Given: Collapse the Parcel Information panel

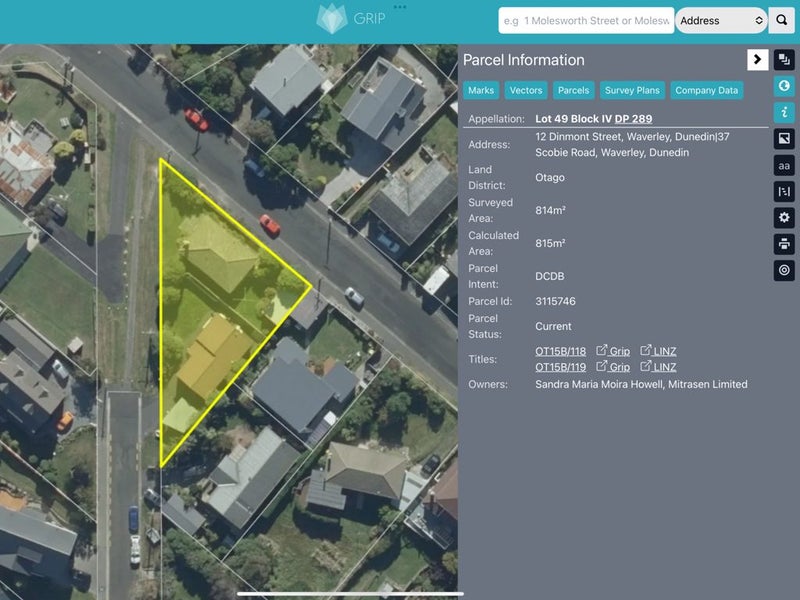Looking at the screenshot, I should tap(757, 59).
